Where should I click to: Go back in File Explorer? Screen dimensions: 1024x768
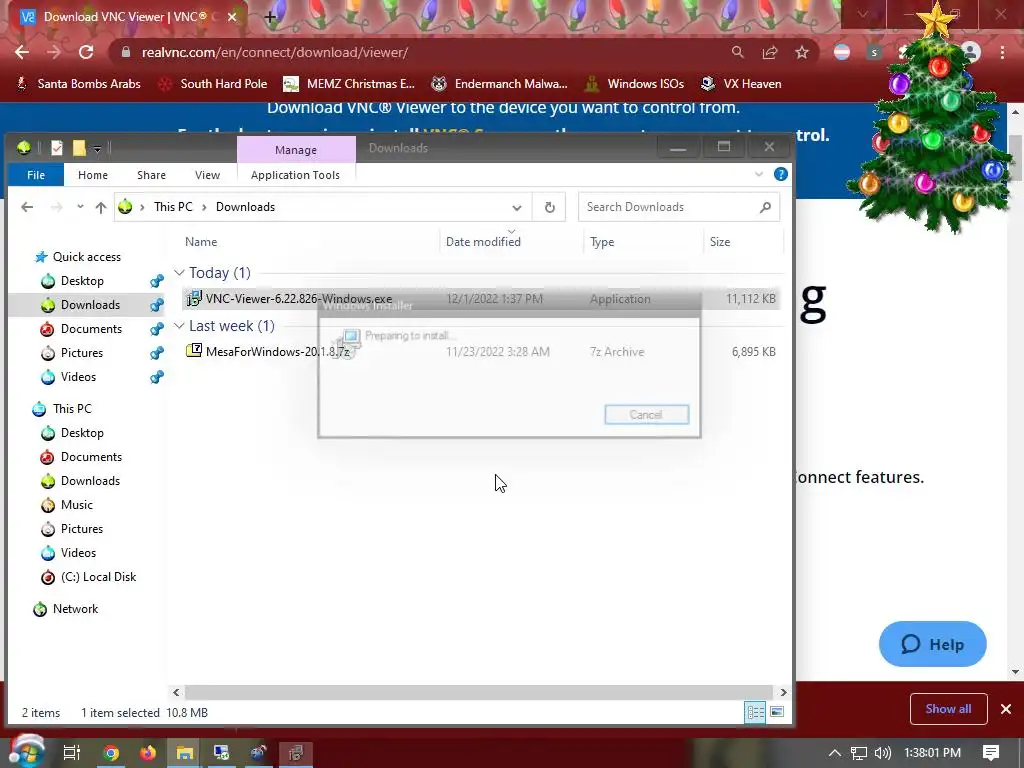tap(27, 207)
